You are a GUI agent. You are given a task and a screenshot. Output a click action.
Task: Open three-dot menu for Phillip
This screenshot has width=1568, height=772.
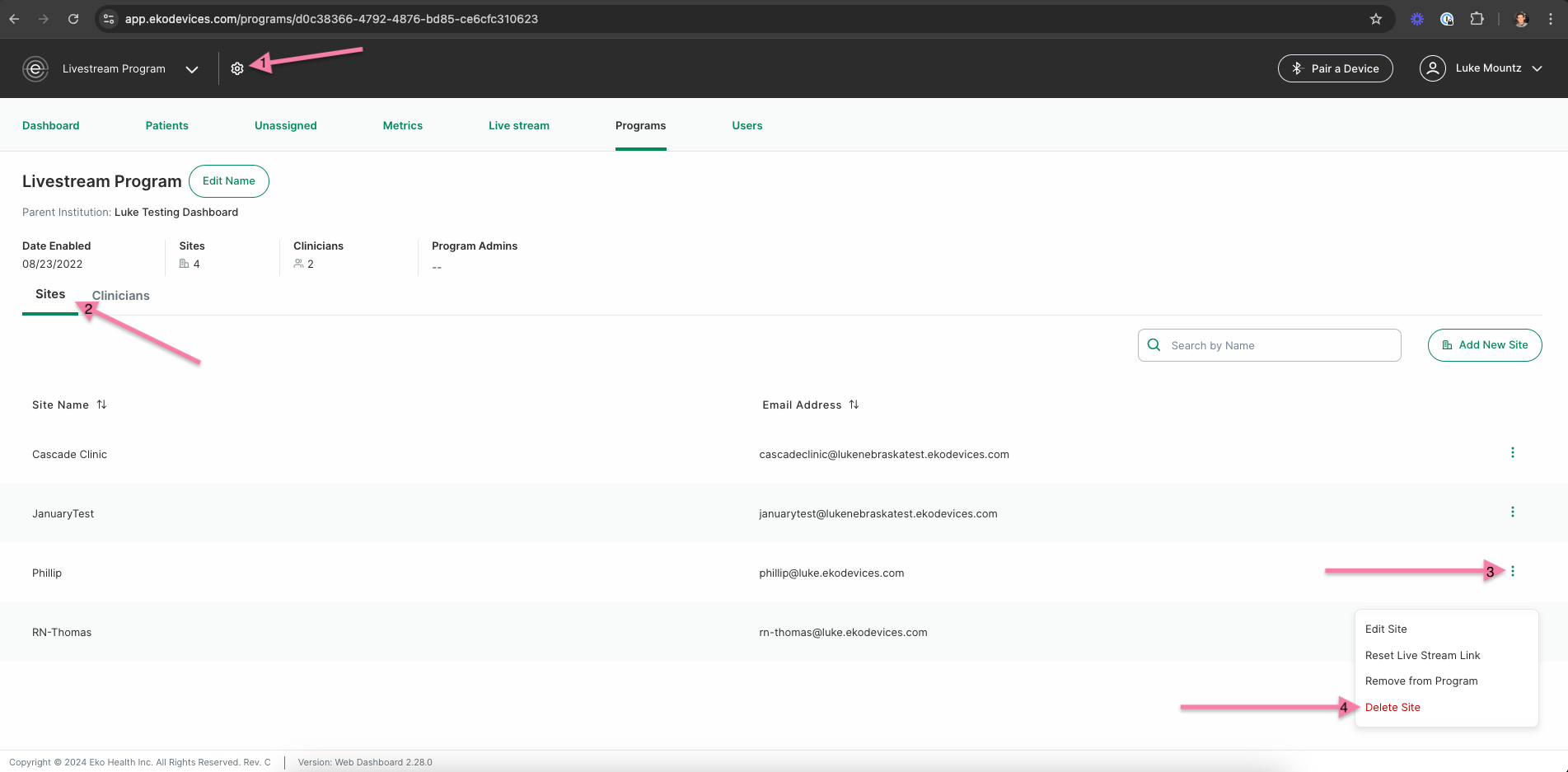[1512, 572]
